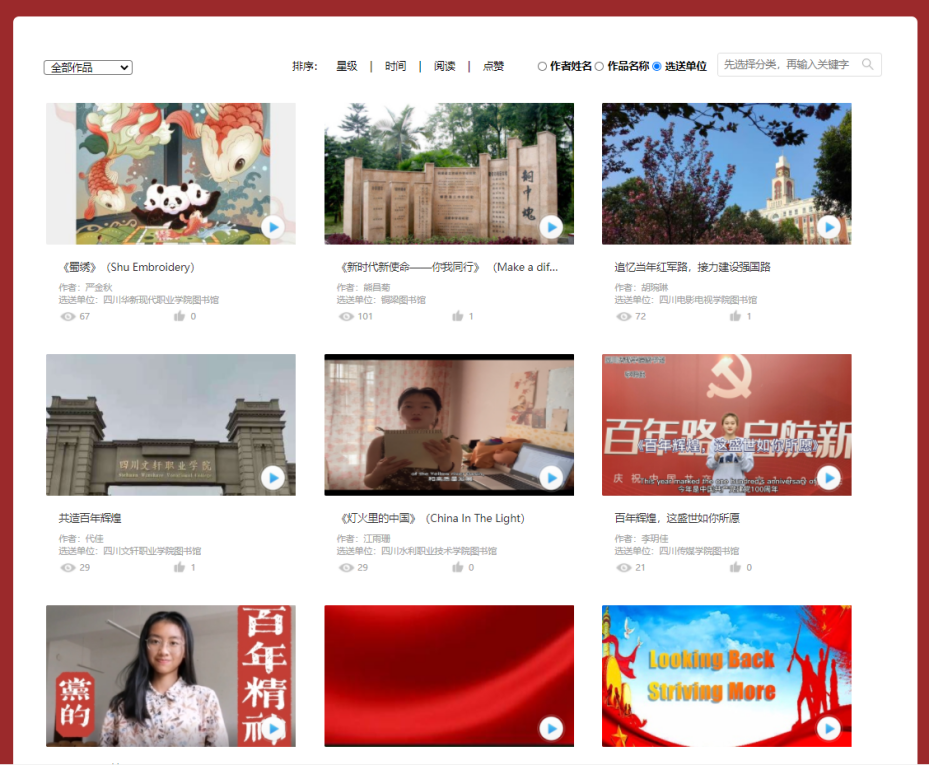Select the 作者姓名 radio button
The height and width of the screenshot is (765, 929).
pos(542,67)
